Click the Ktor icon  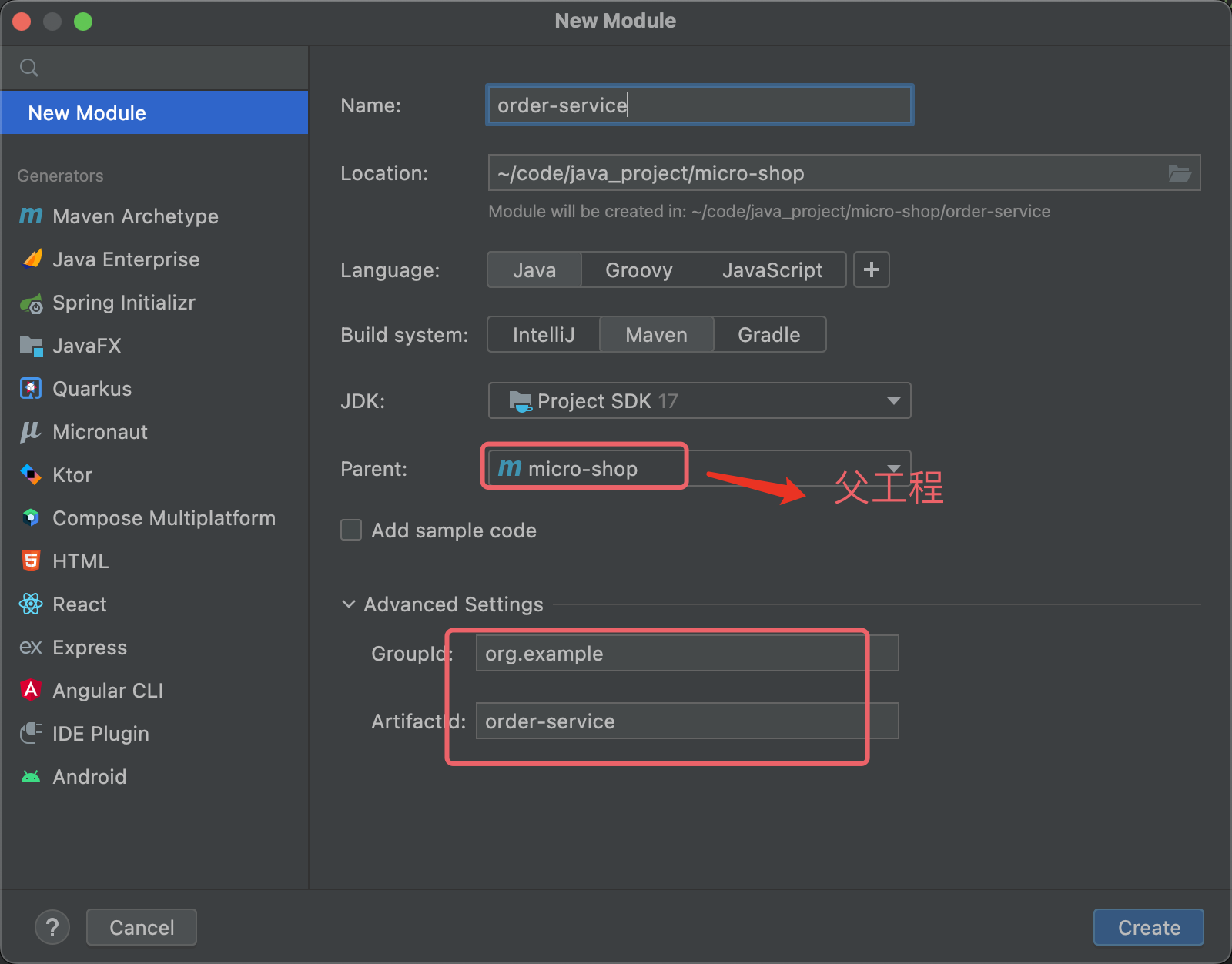[31, 474]
